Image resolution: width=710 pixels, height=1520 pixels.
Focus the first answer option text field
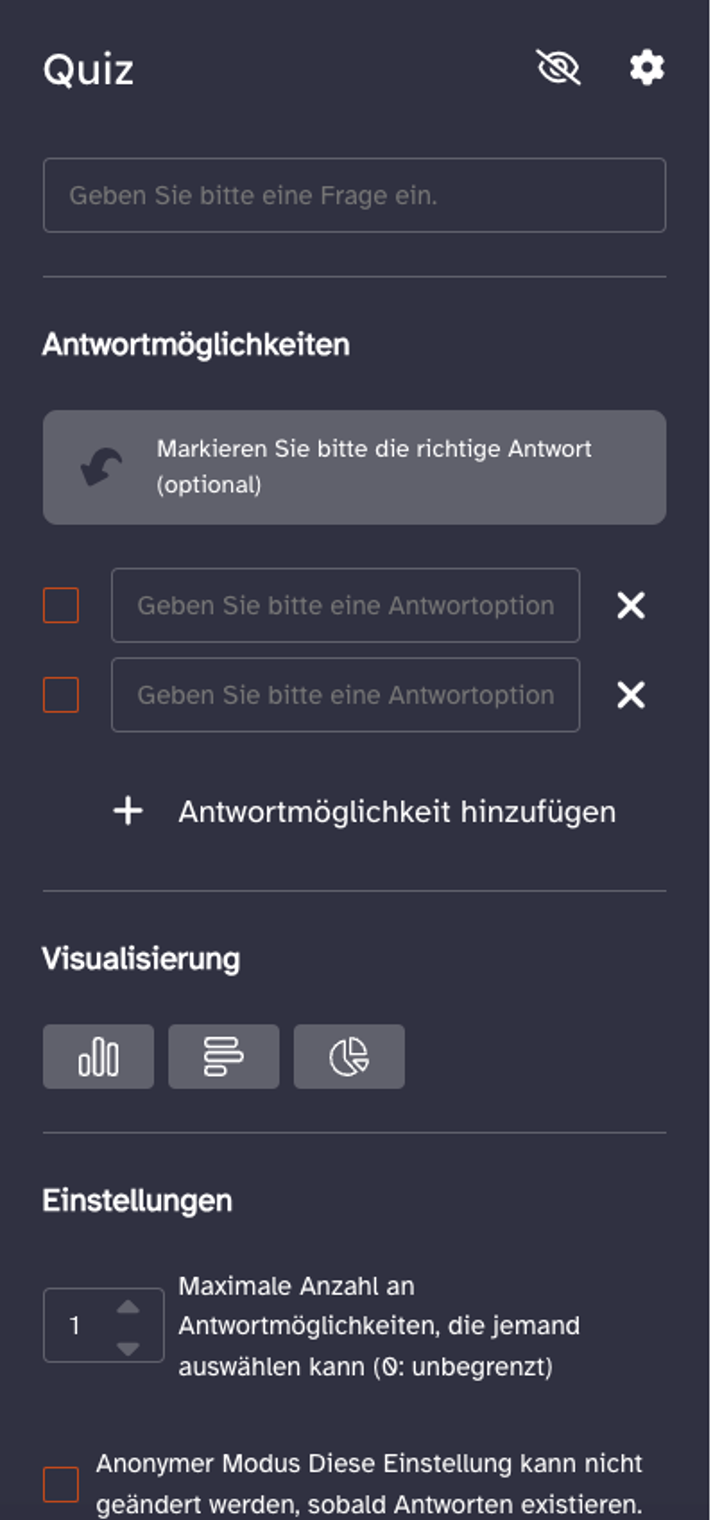click(345, 606)
